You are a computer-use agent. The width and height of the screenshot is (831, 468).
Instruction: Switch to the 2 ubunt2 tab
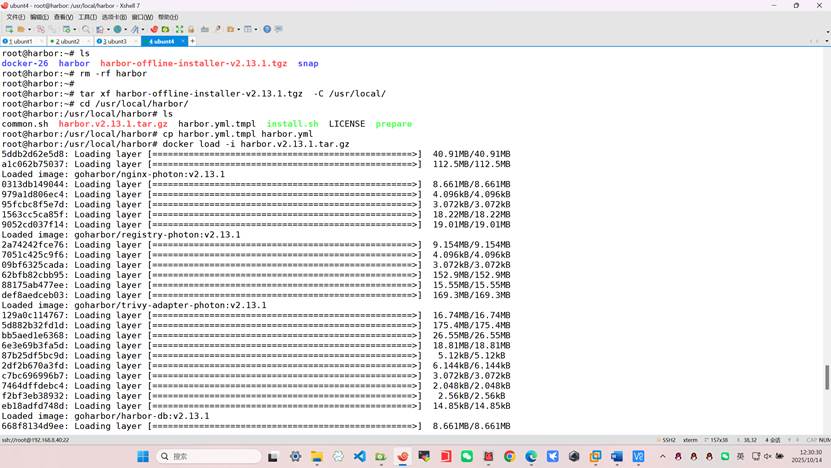[68, 41]
